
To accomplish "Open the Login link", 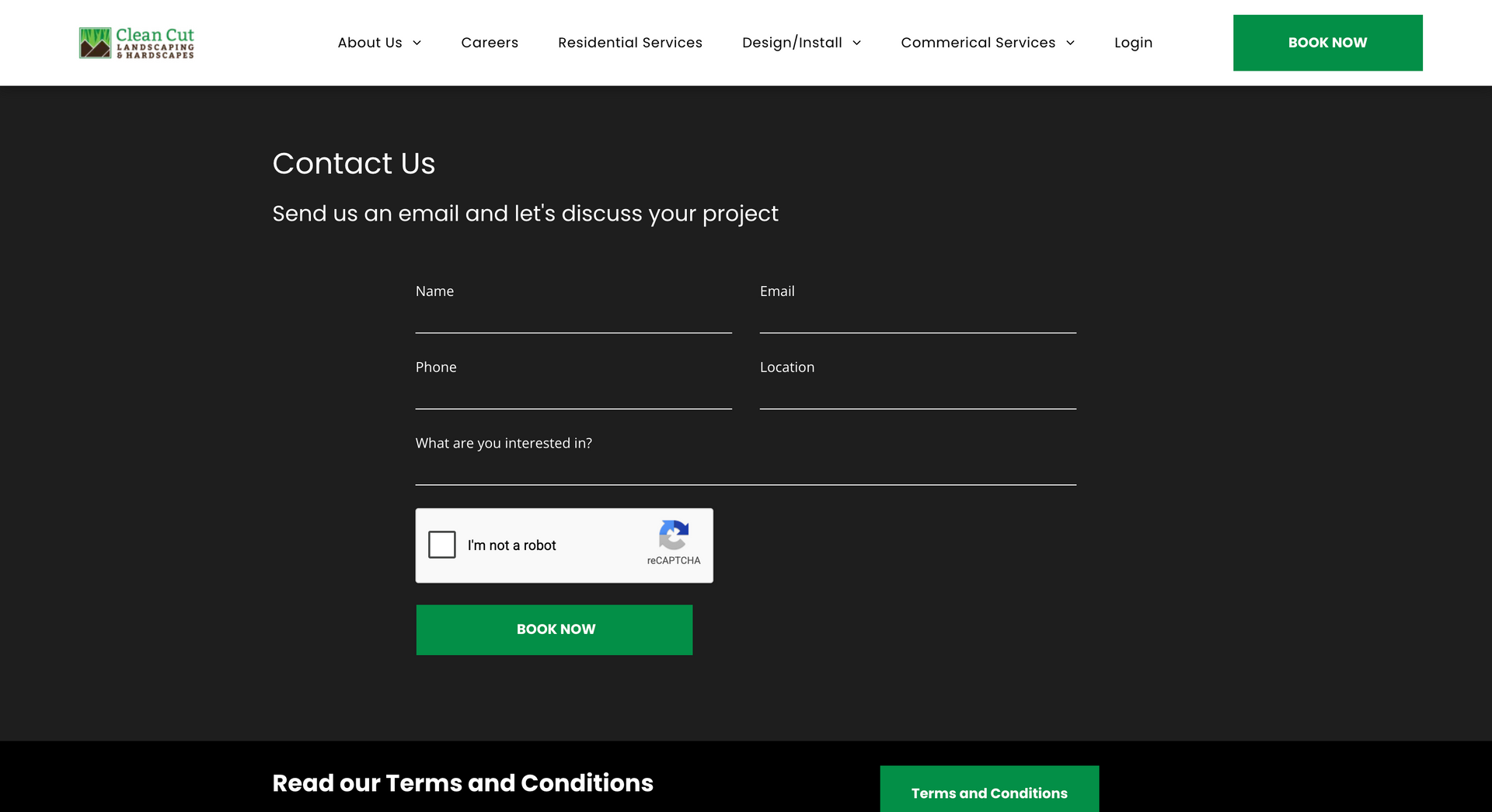I will pyautogui.click(x=1133, y=43).
